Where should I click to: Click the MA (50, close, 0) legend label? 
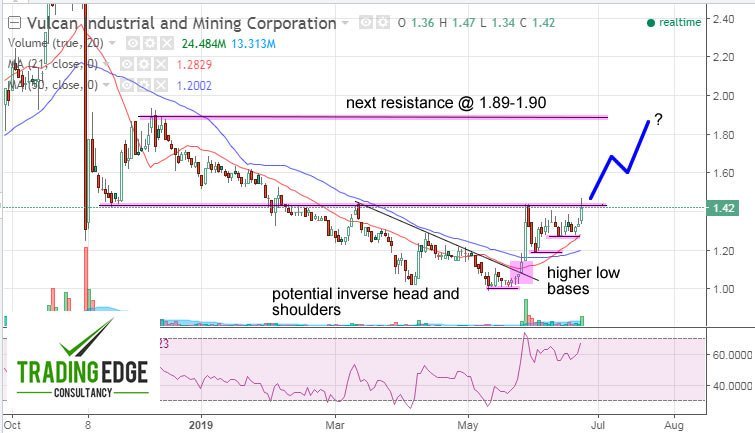pyautogui.click(x=52, y=85)
